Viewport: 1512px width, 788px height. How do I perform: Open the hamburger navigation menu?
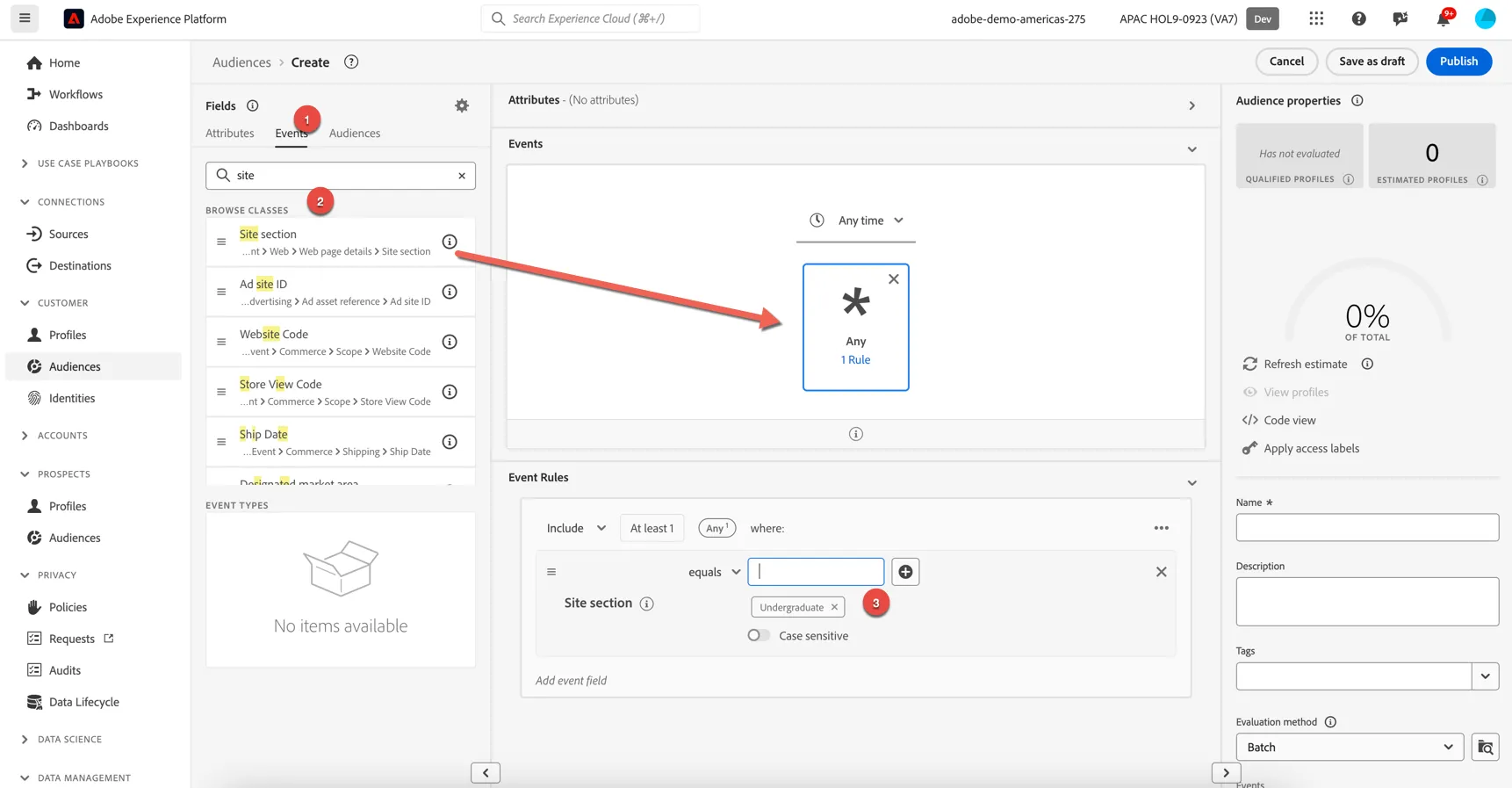coord(25,18)
